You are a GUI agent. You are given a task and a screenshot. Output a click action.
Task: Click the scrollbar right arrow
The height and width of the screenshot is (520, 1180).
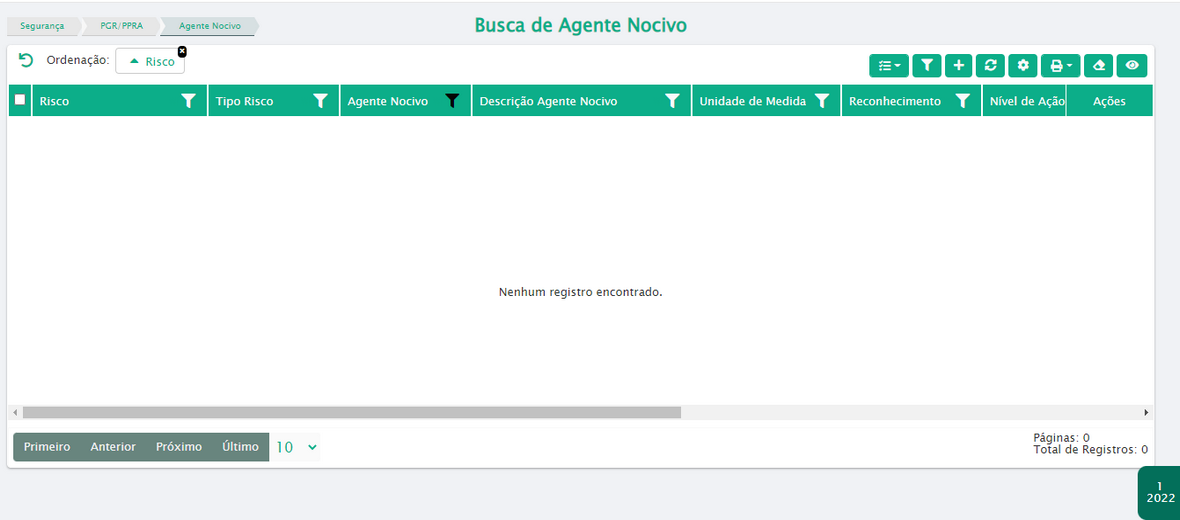point(1146,412)
